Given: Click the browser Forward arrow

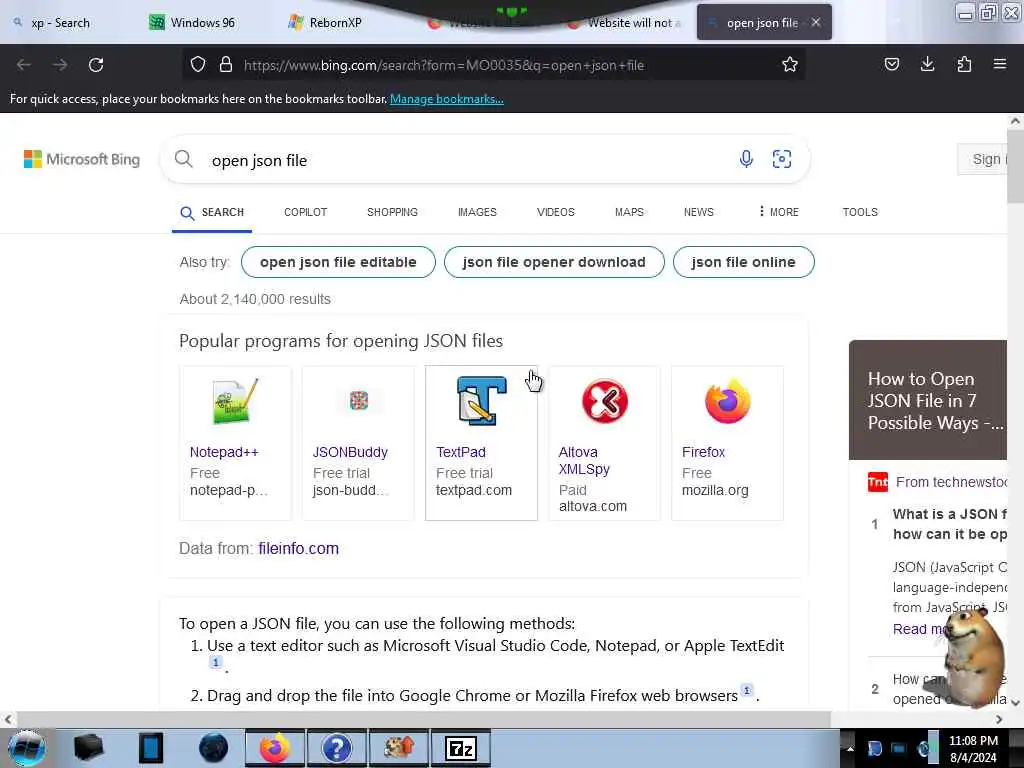Looking at the screenshot, I should point(59,65).
